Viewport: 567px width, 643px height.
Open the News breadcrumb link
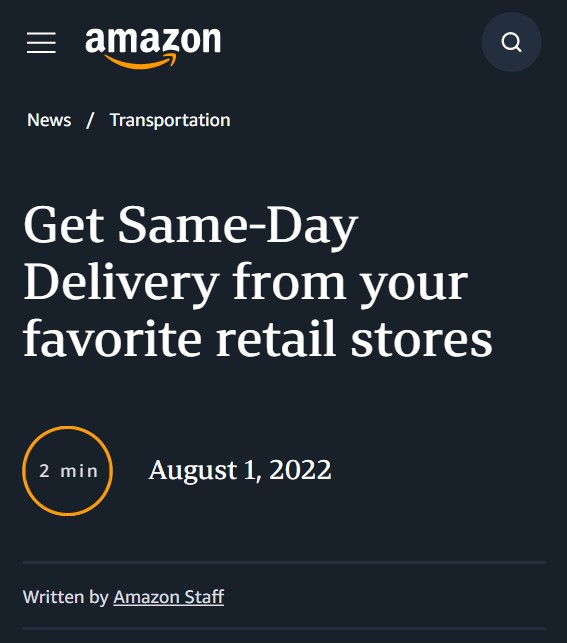pyautogui.click(x=49, y=120)
